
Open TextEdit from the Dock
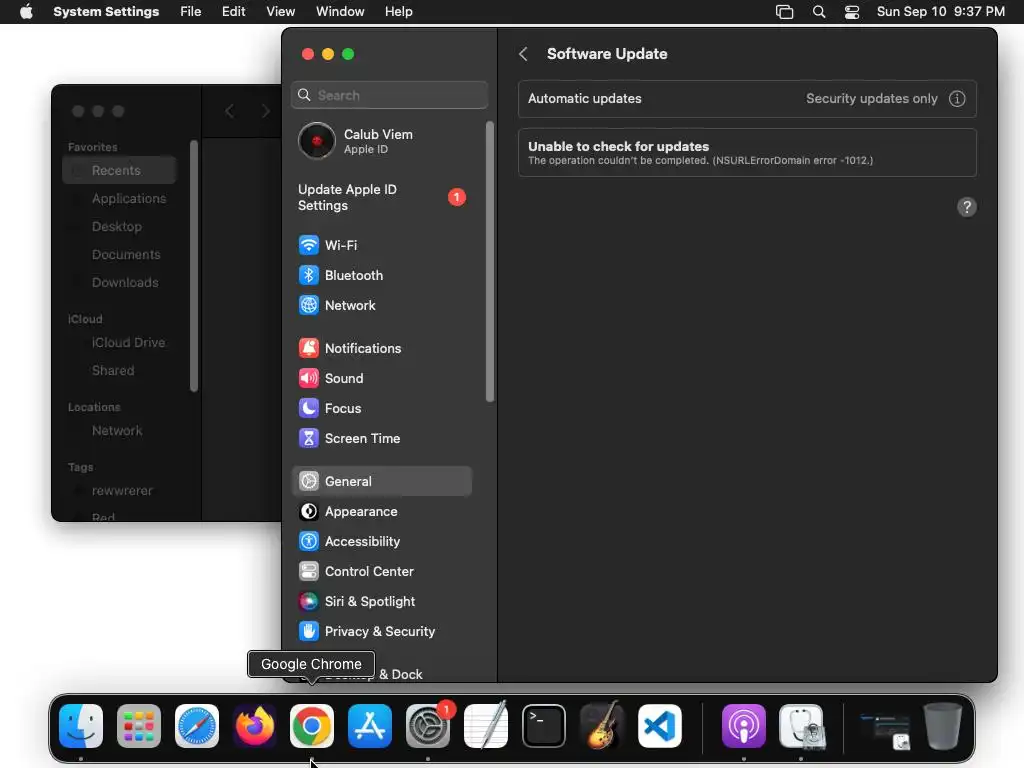point(486,726)
